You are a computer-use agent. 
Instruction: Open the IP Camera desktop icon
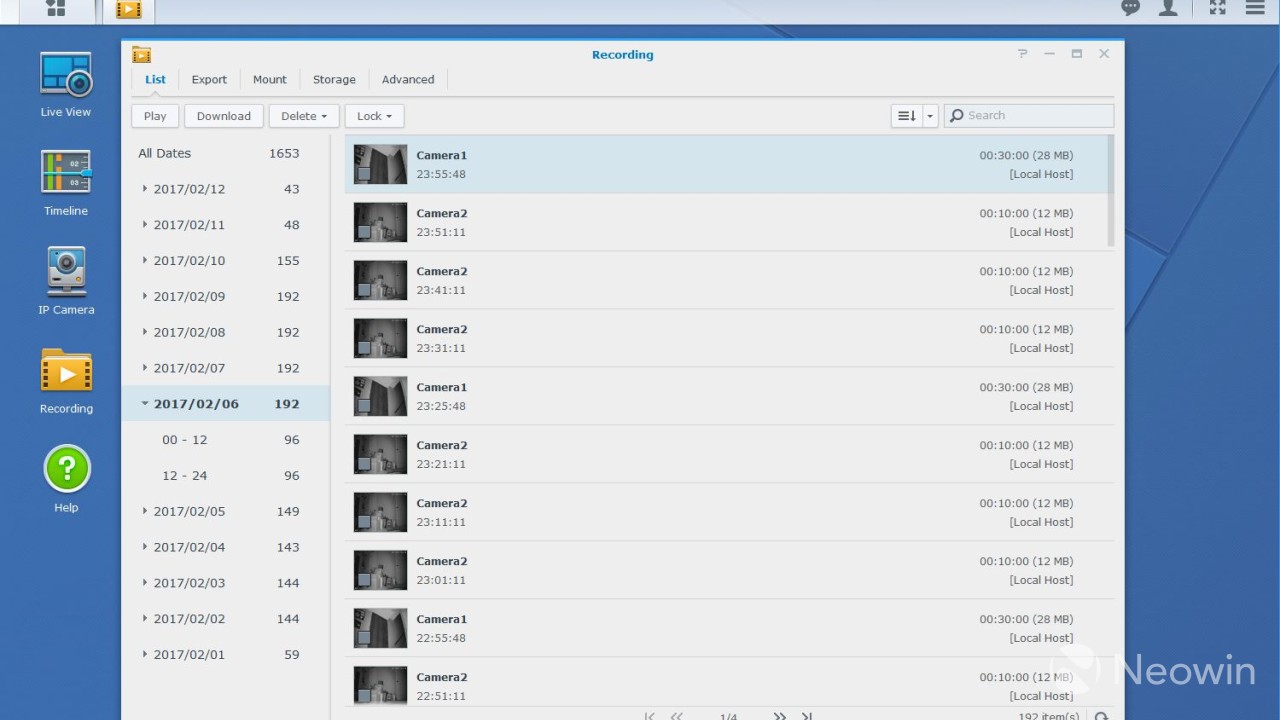[x=66, y=271]
